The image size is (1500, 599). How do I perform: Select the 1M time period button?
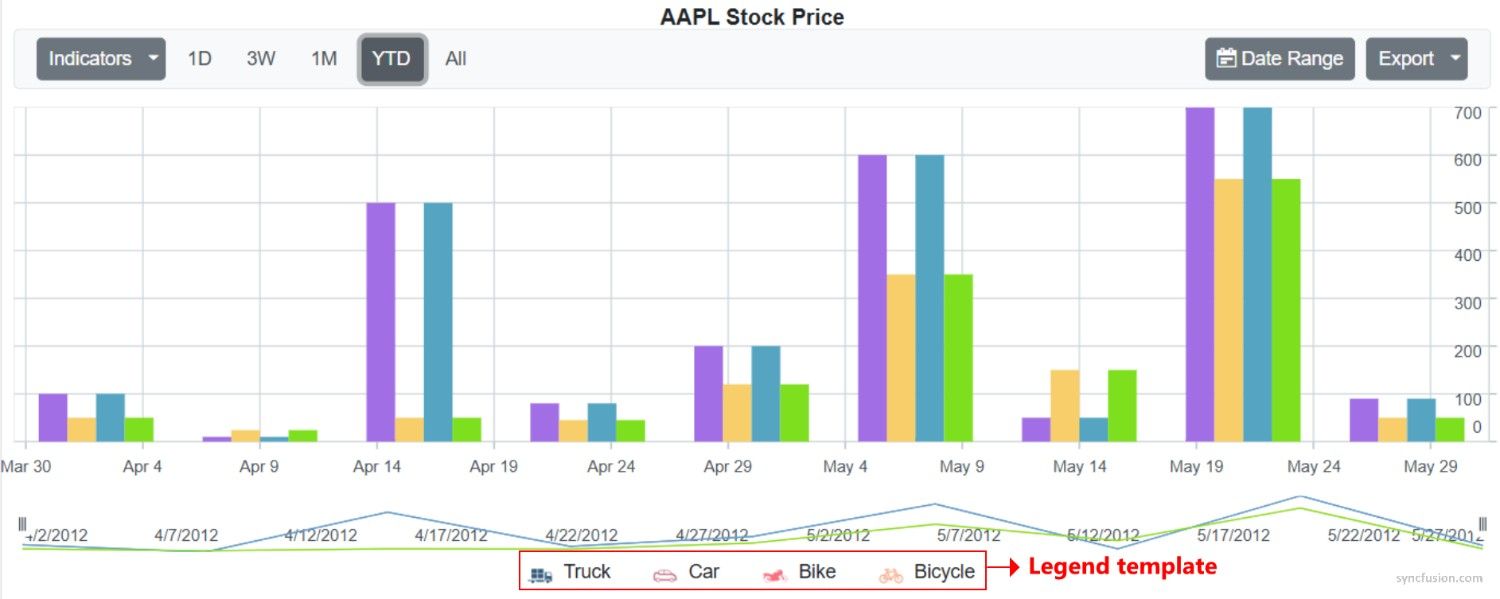[x=324, y=58]
